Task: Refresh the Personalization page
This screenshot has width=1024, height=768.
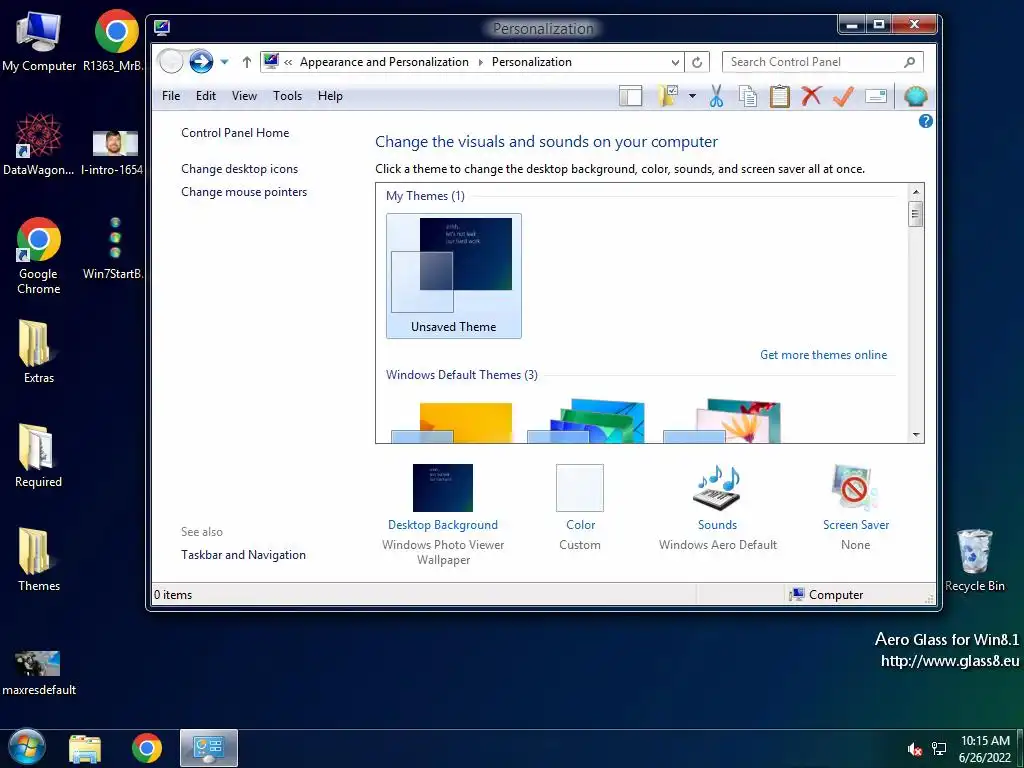Action: [x=697, y=63]
